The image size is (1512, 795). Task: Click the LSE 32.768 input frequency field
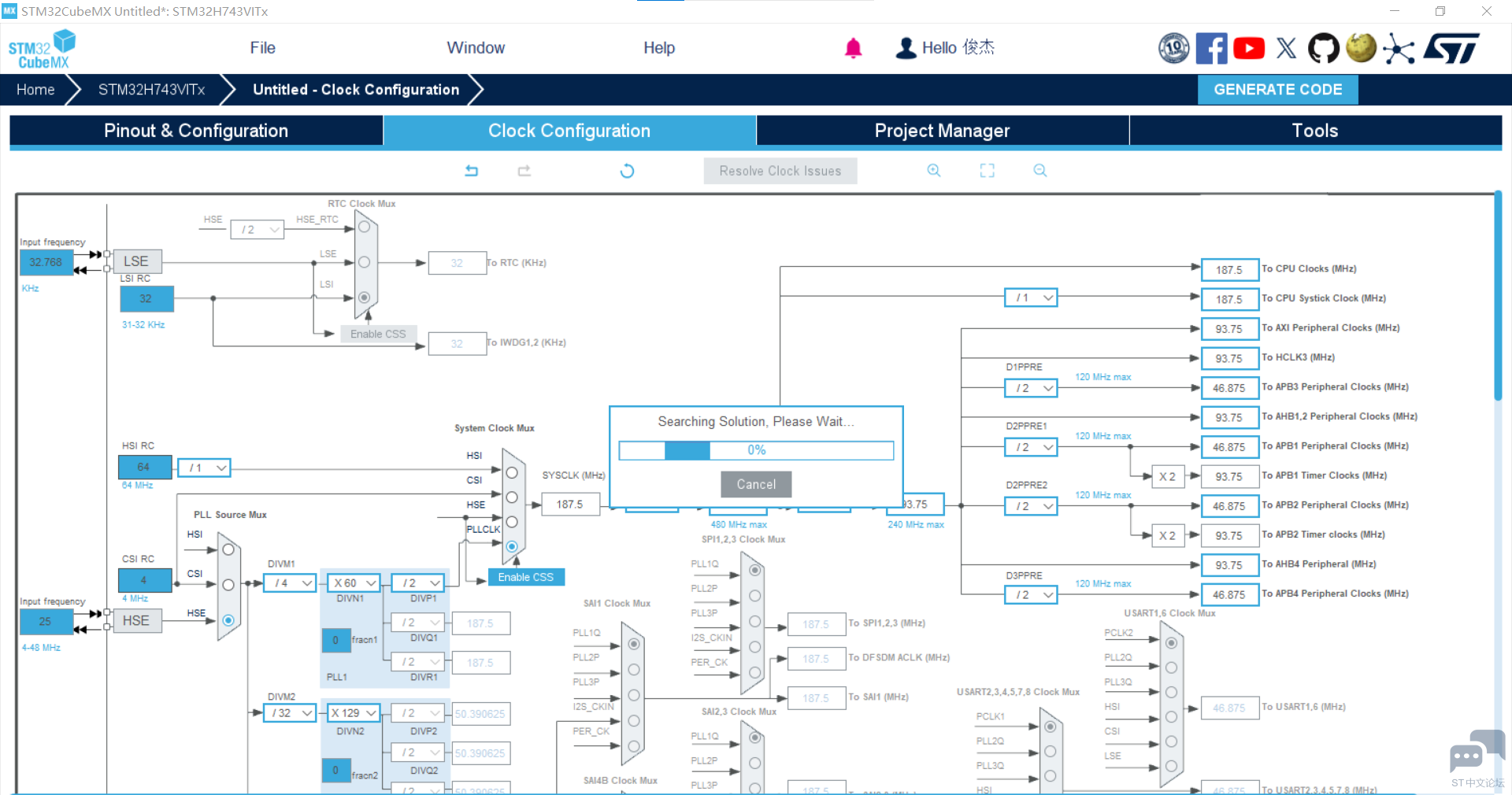click(x=46, y=262)
